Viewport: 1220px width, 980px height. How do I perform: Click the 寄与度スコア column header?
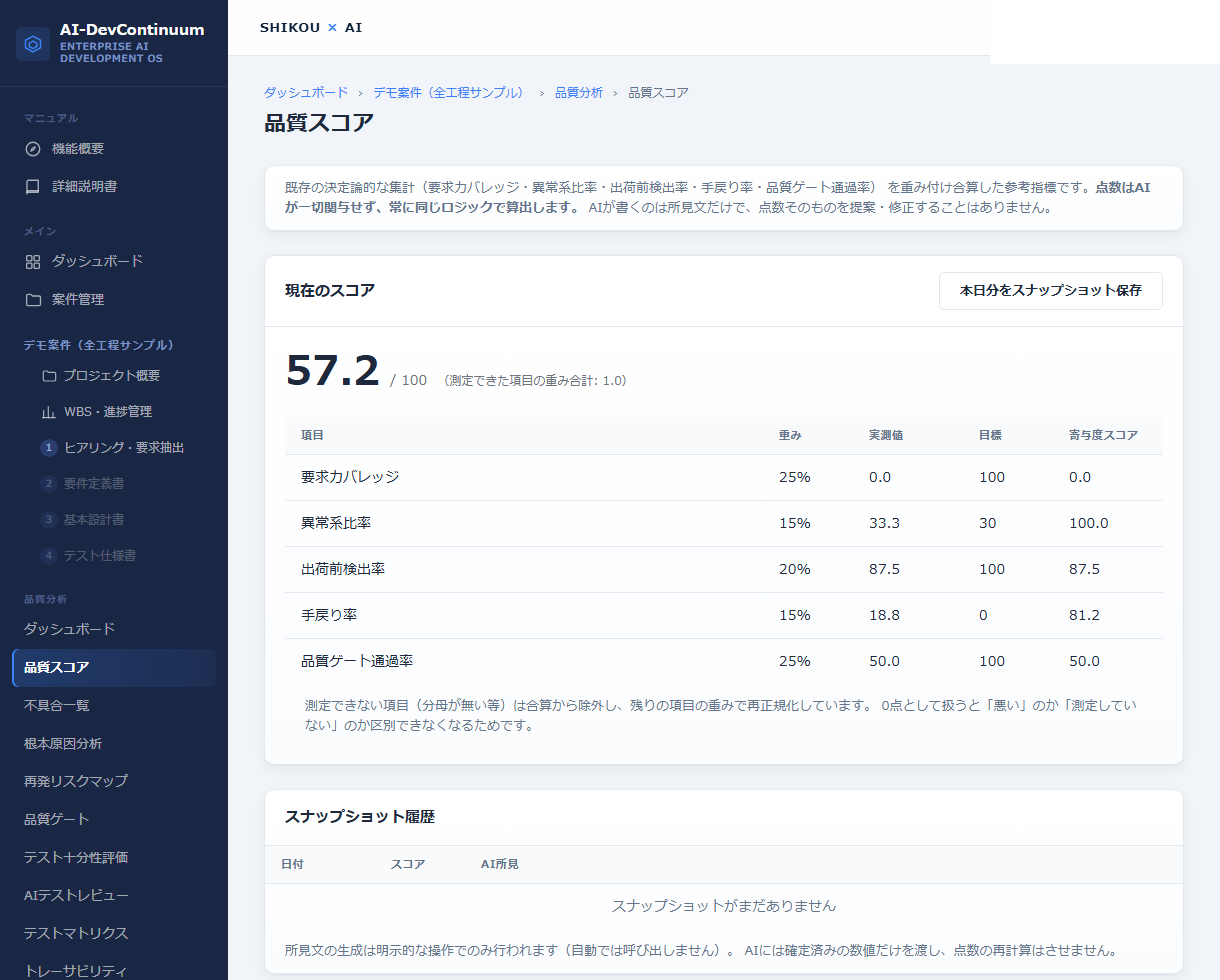tap(1103, 436)
